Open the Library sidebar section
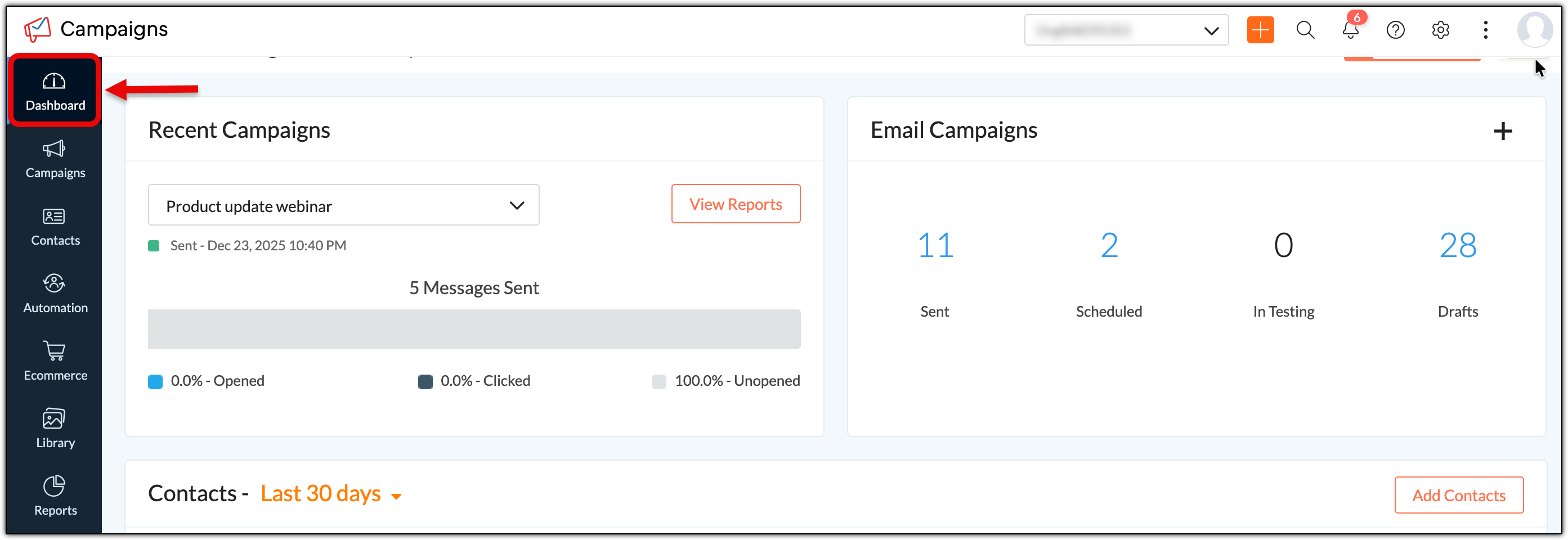 (x=55, y=429)
